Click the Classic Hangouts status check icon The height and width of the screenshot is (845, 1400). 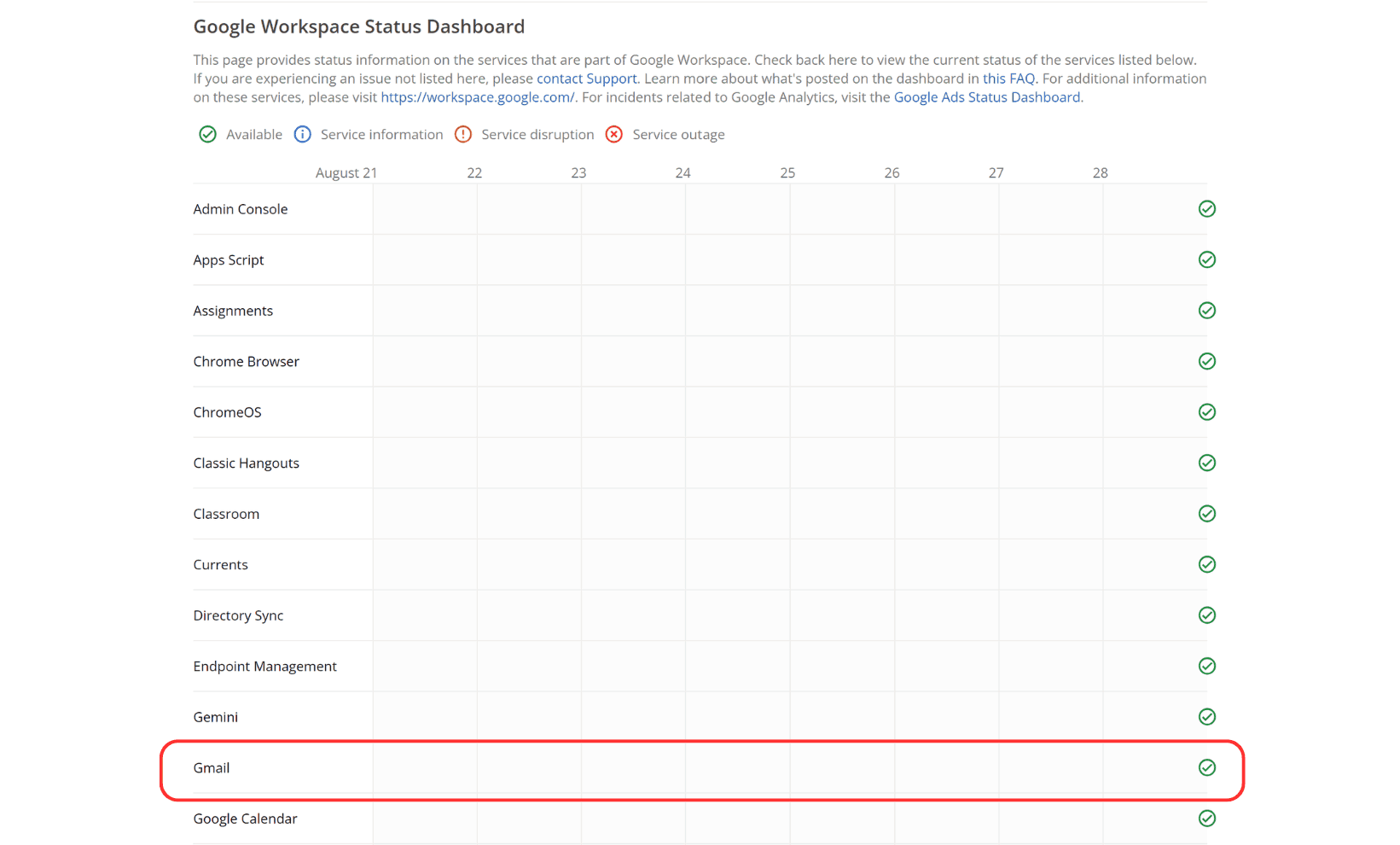coord(1206,463)
